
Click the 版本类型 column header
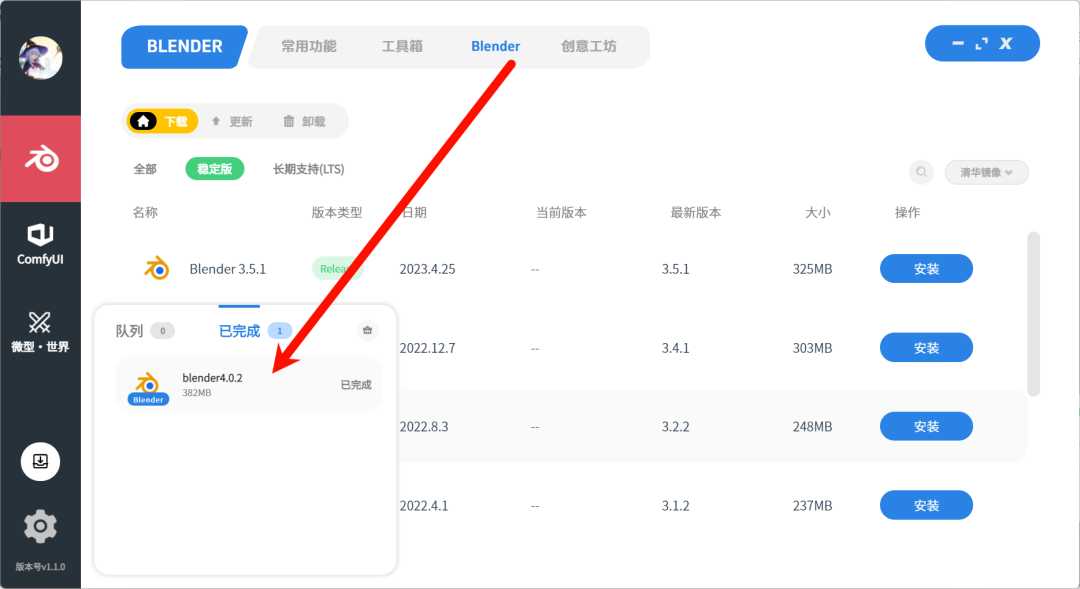pos(336,212)
